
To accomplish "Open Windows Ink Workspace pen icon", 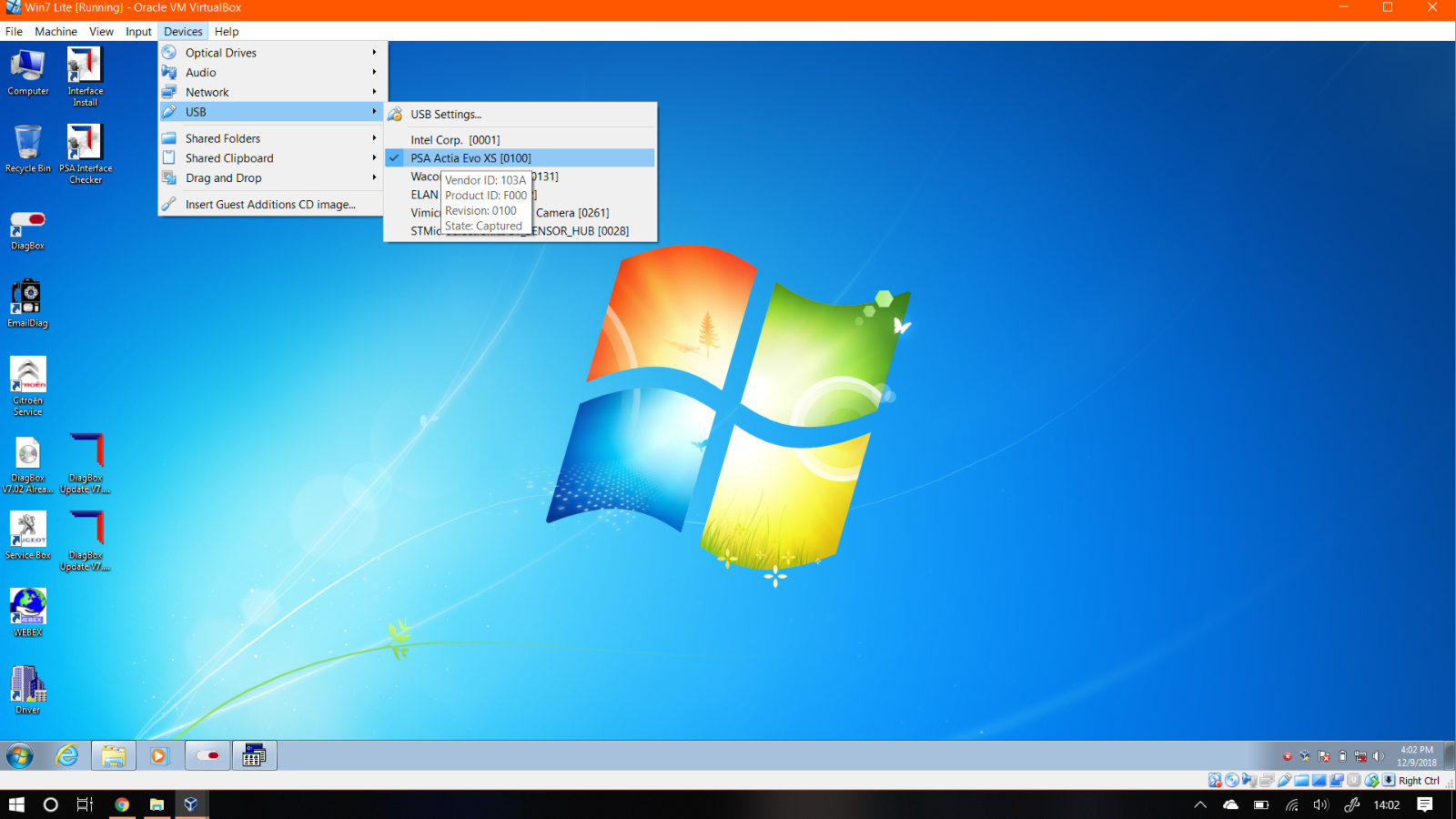I will coord(1352,804).
